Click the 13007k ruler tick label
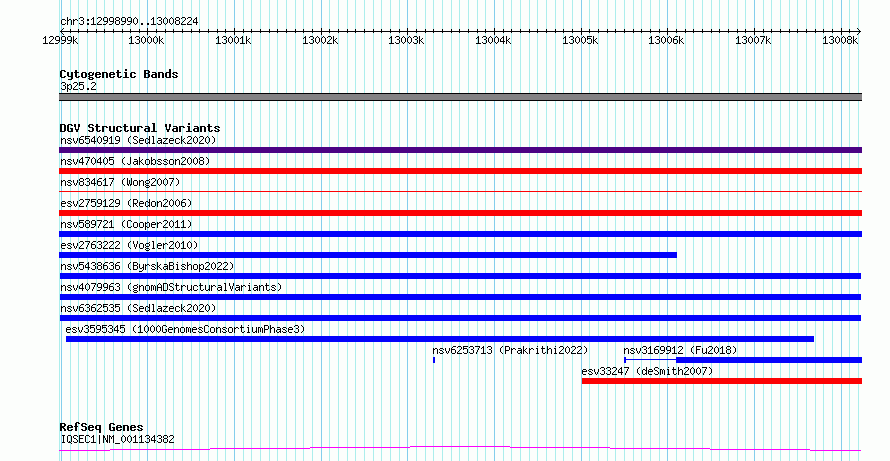This screenshot has height=461, width=890. coord(753,41)
